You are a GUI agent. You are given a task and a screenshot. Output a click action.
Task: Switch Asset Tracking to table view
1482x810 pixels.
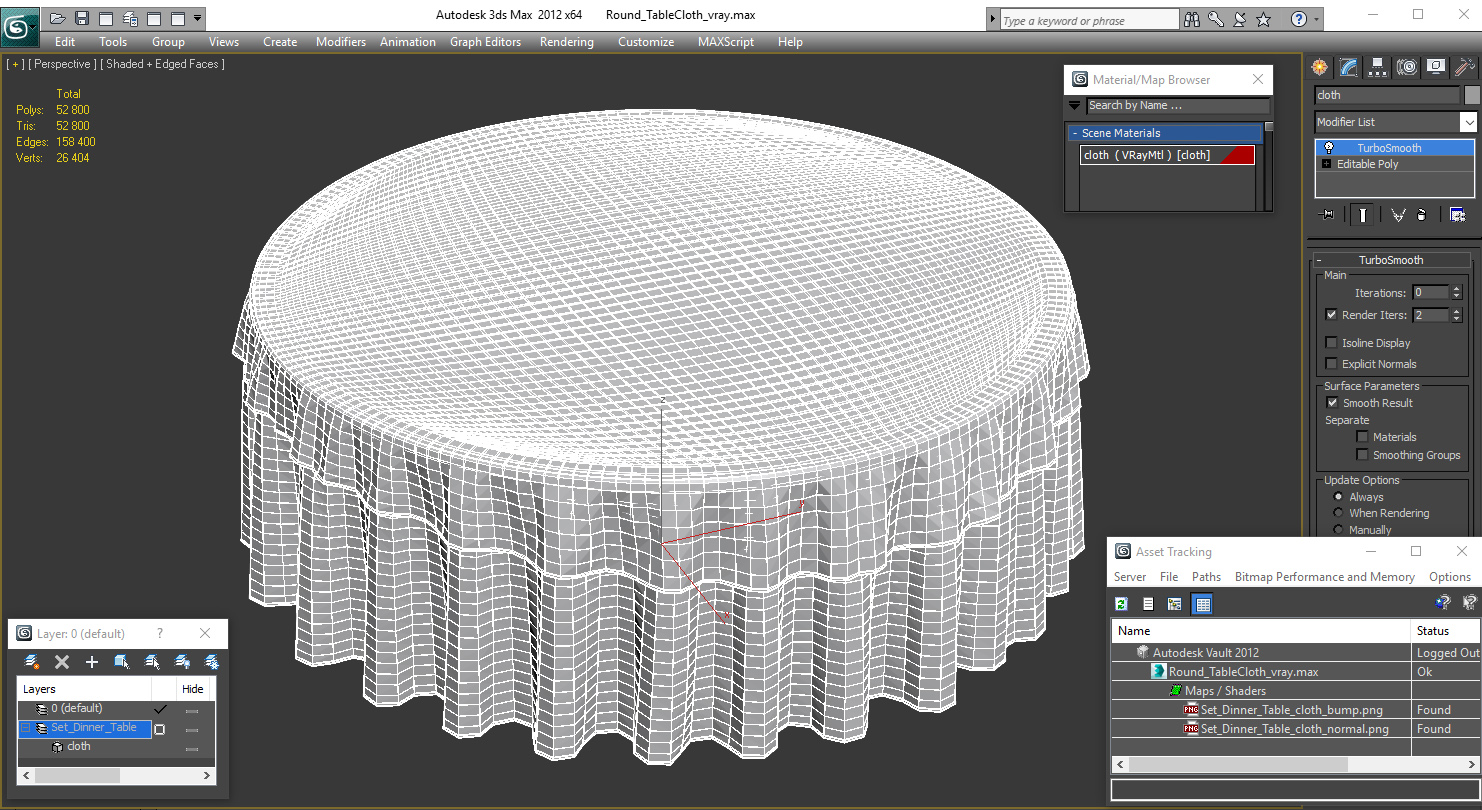[x=1203, y=604]
